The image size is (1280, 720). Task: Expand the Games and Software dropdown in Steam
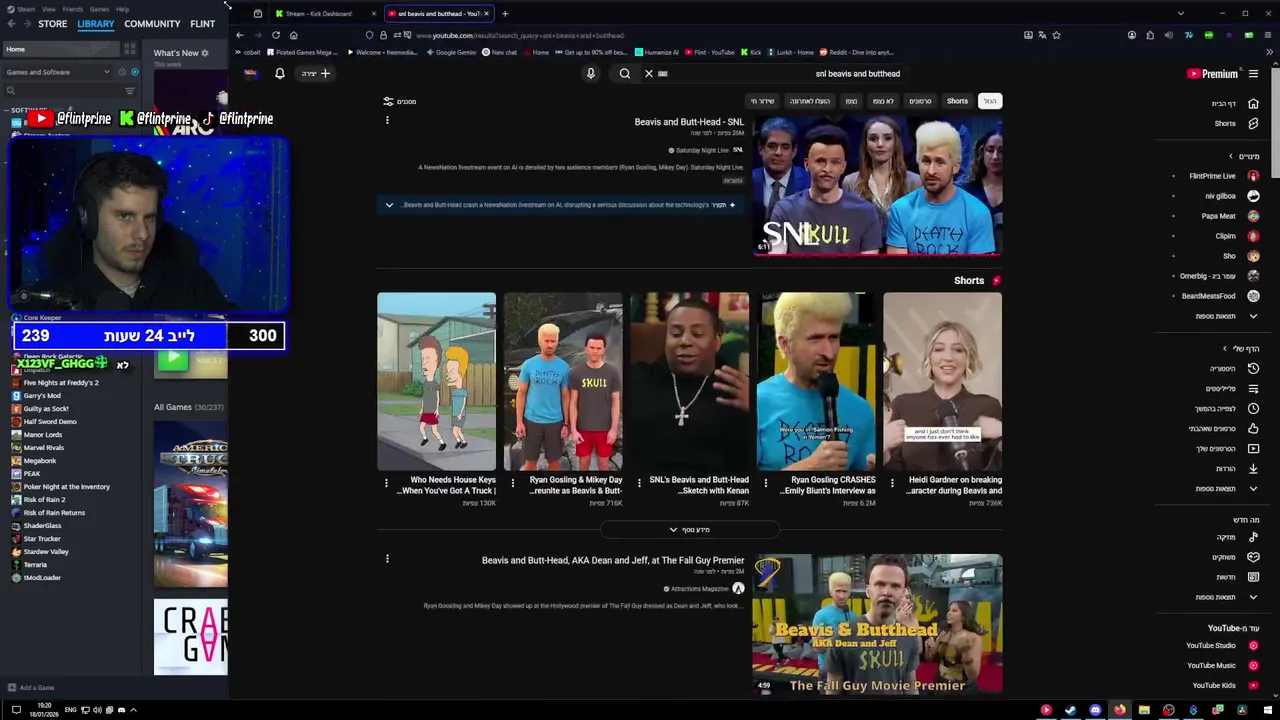(x=57, y=72)
